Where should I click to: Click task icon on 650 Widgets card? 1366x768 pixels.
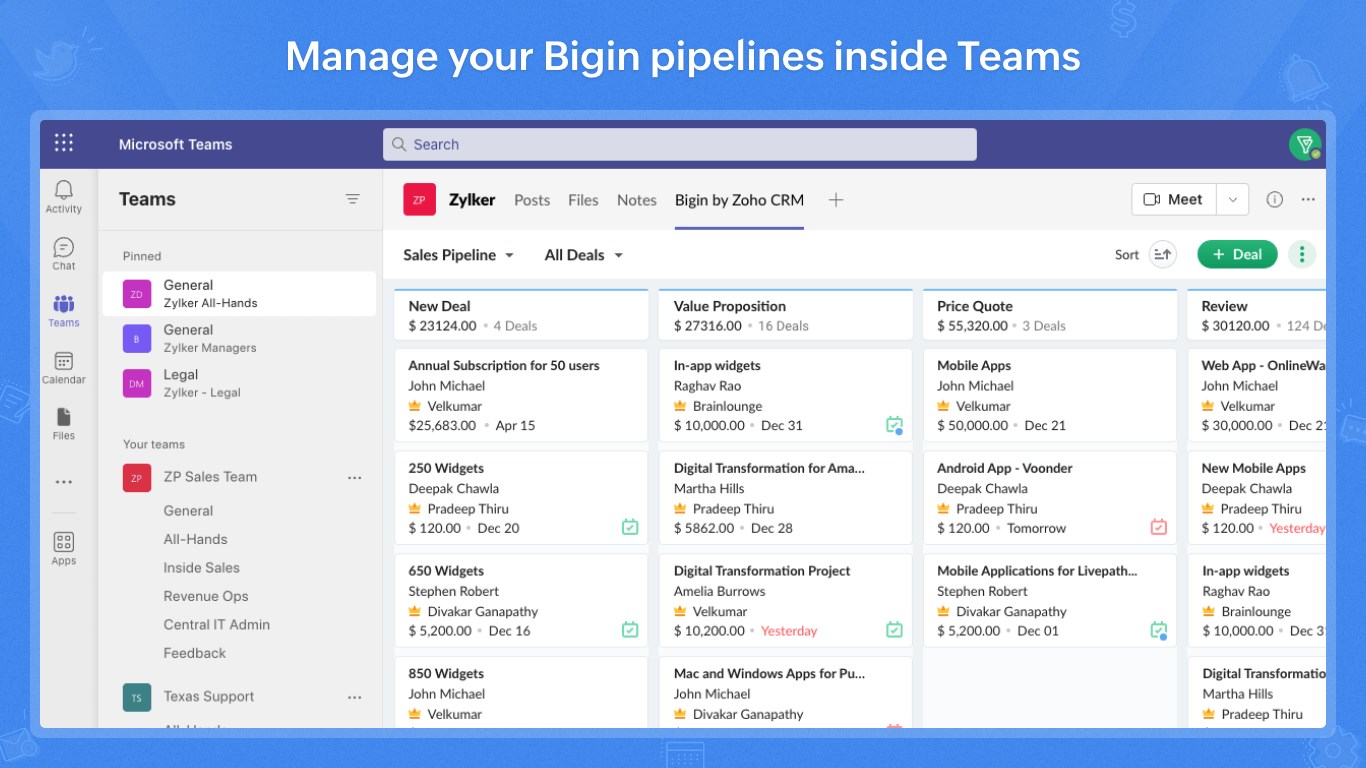[x=630, y=630]
